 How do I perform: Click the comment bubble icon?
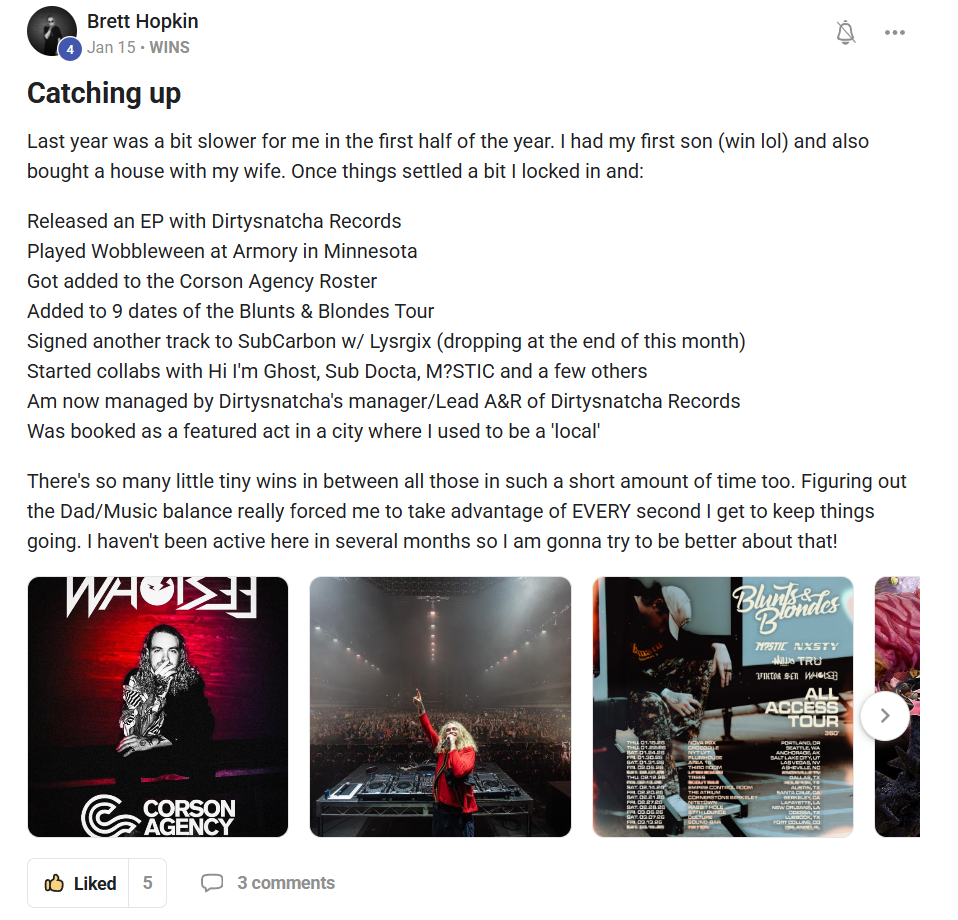pos(212,883)
